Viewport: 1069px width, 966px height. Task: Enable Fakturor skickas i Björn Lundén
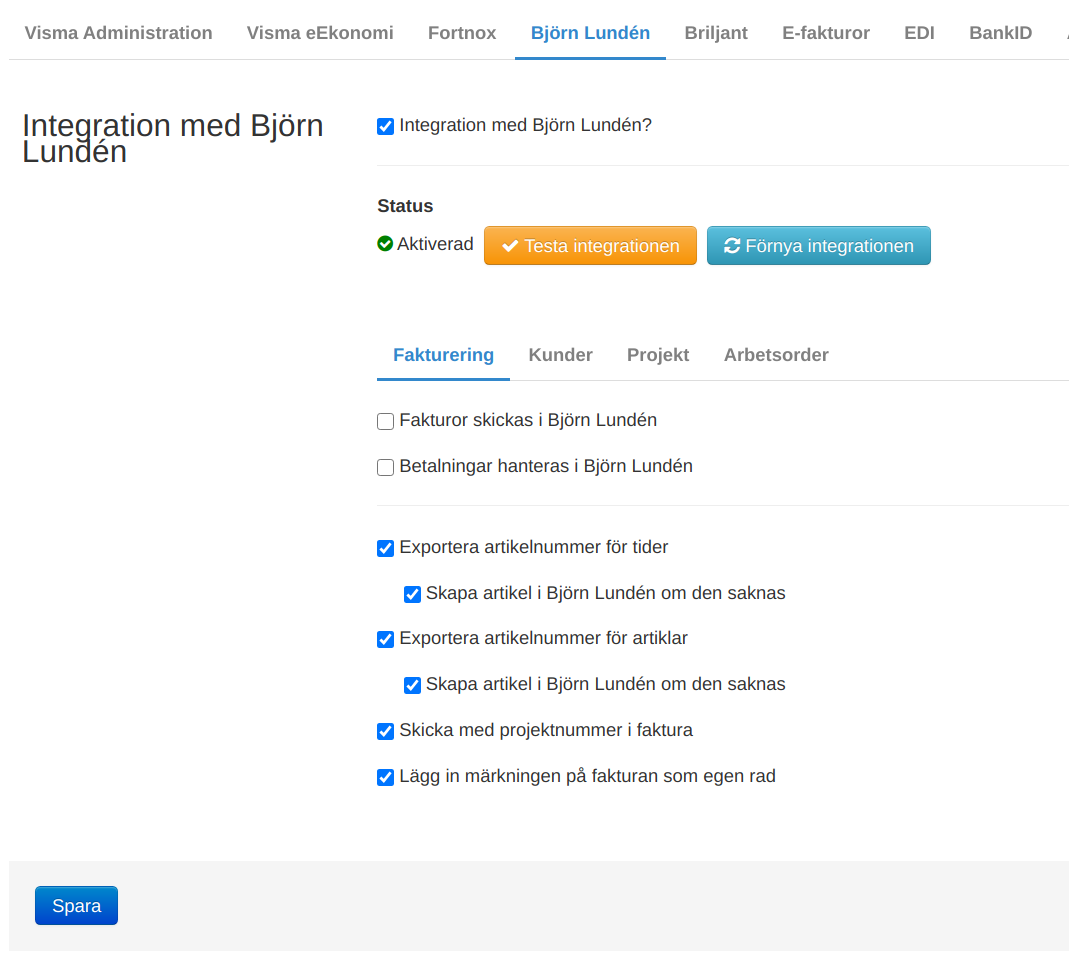[x=385, y=421]
